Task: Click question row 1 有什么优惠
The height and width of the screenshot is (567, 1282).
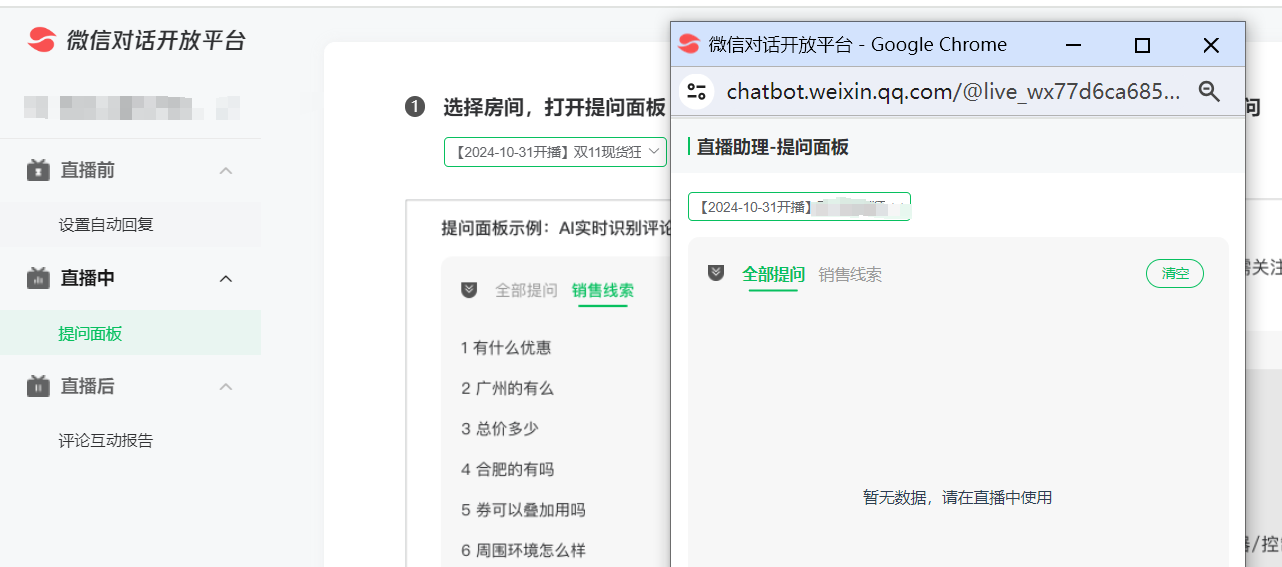Action: (x=506, y=347)
